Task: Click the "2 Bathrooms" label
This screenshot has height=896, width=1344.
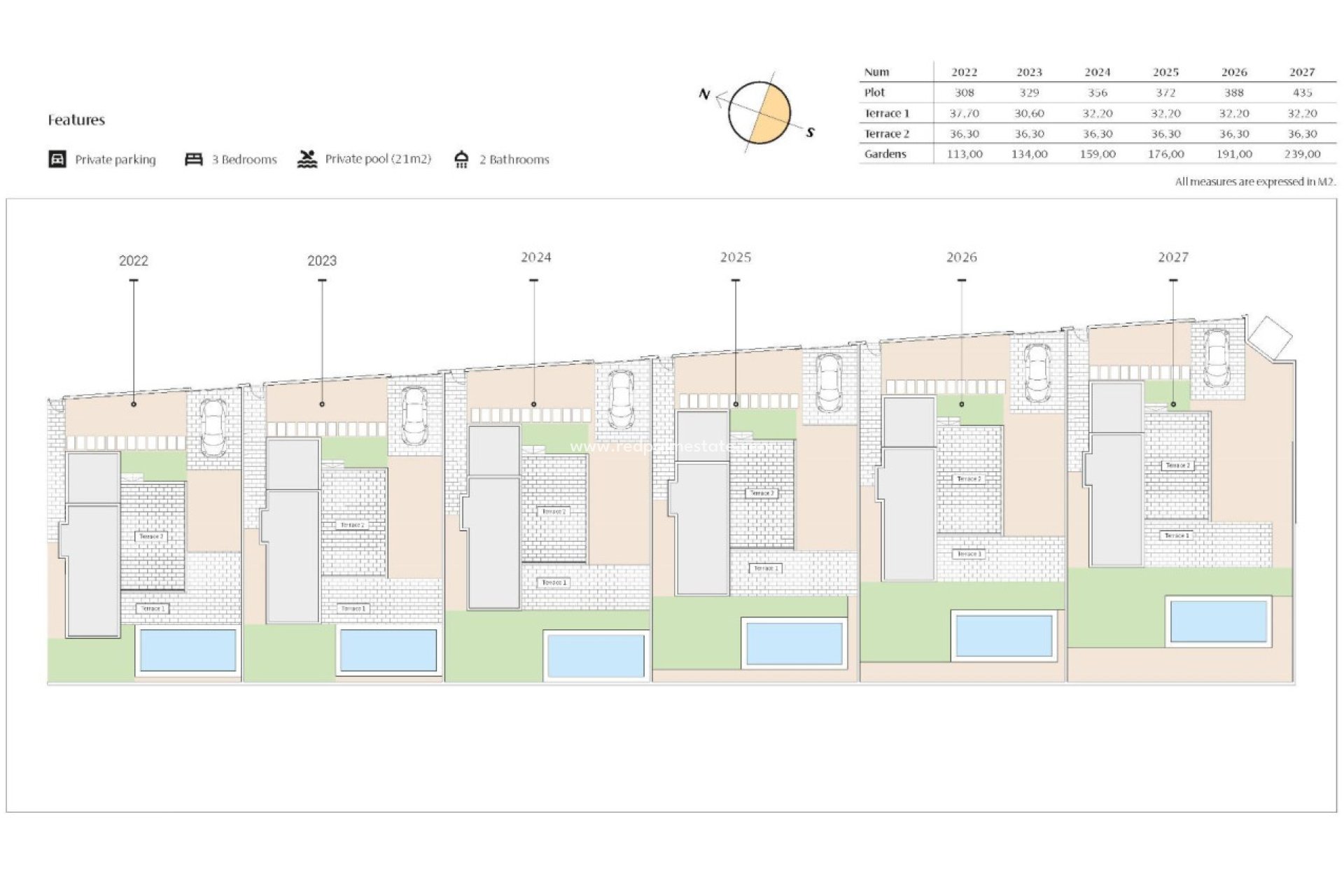Action: coord(514,160)
